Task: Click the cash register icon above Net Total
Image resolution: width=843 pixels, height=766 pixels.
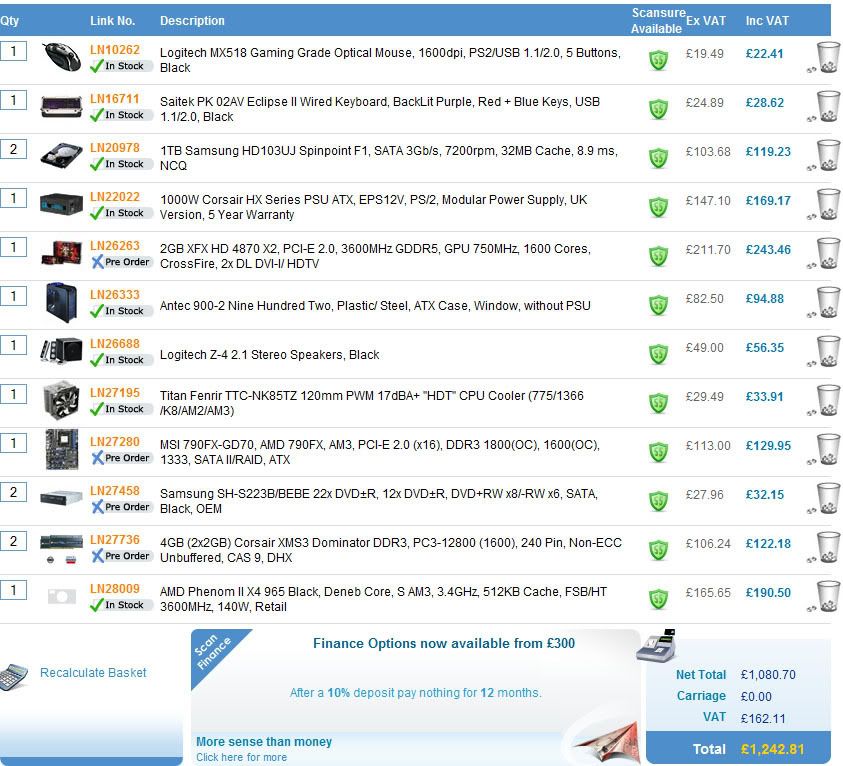Action: click(656, 646)
